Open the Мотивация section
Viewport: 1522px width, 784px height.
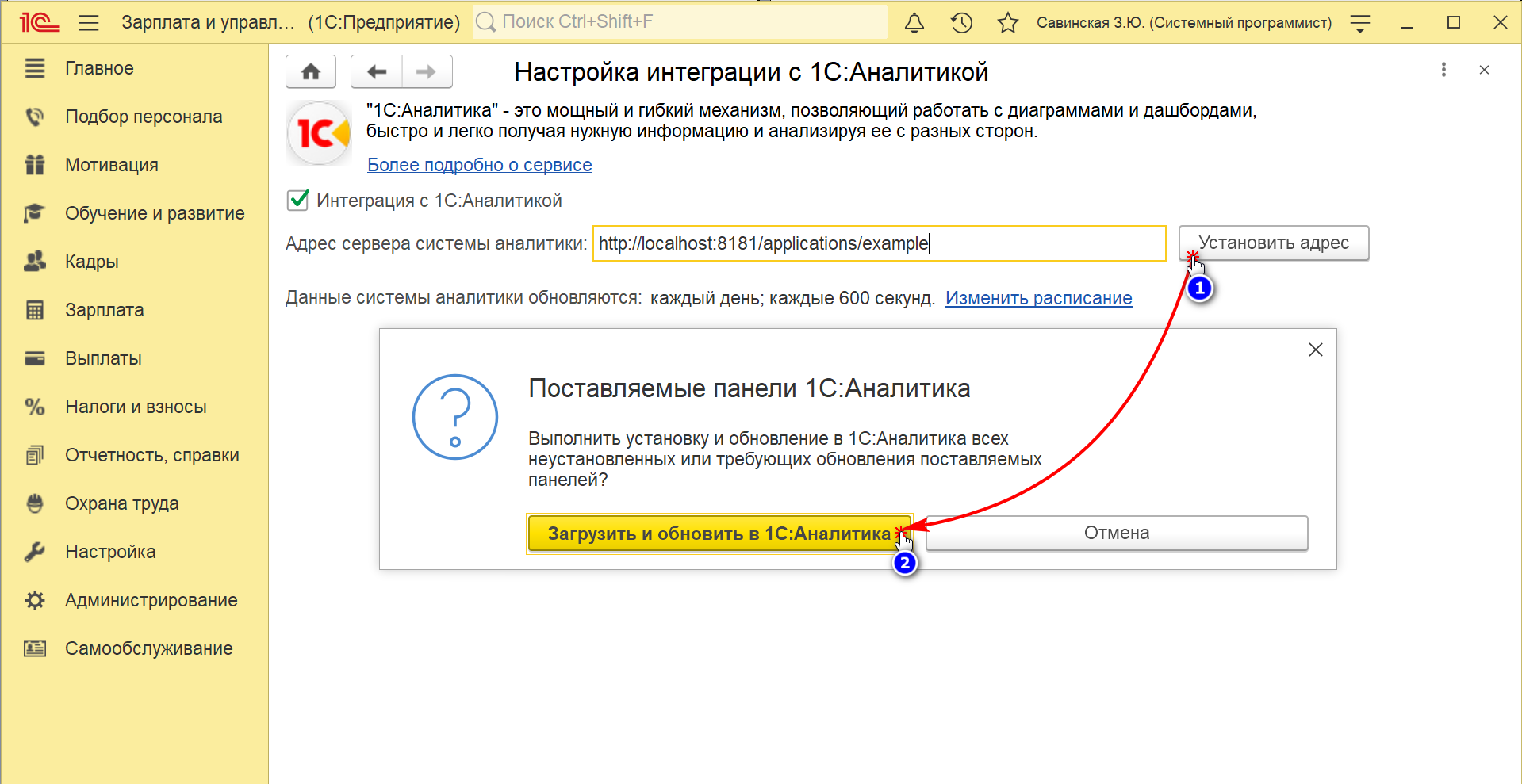[112, 165]
